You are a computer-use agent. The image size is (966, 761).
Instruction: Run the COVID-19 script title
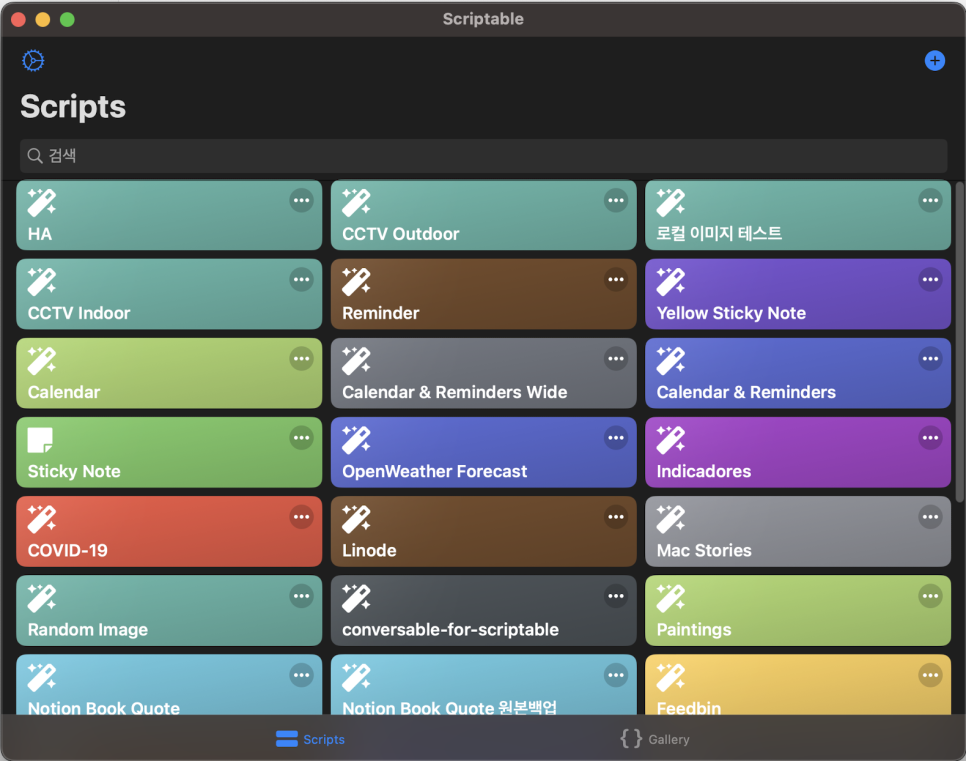coord(68,550)
